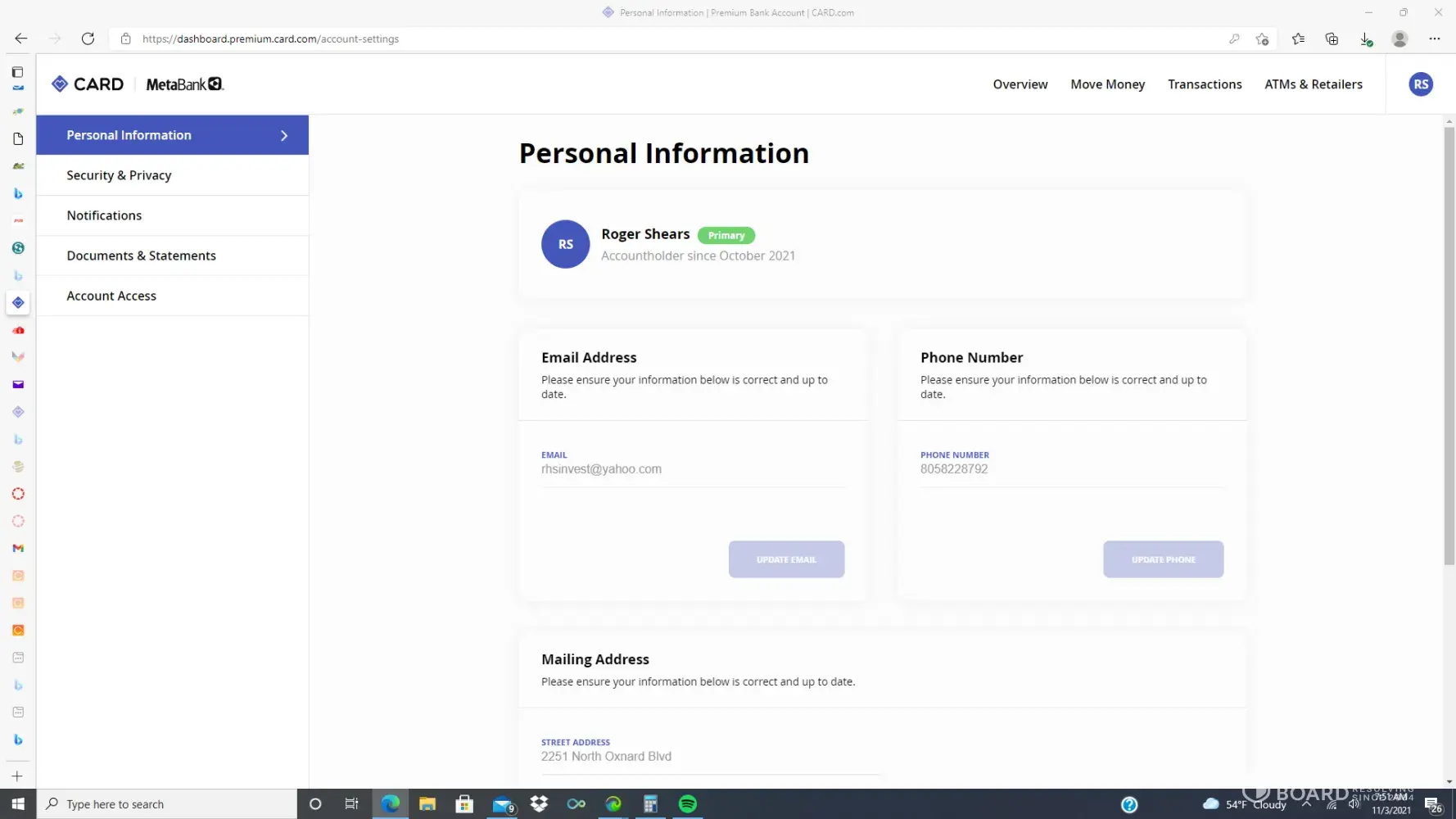Click the CARD logo in header
The height and width of the screenshot is (819, 1456).
(x=88, y=84)
